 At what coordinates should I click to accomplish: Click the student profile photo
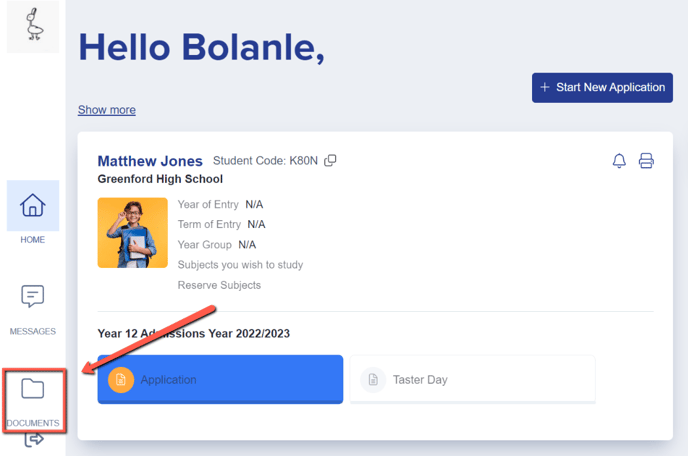(133, 233)
